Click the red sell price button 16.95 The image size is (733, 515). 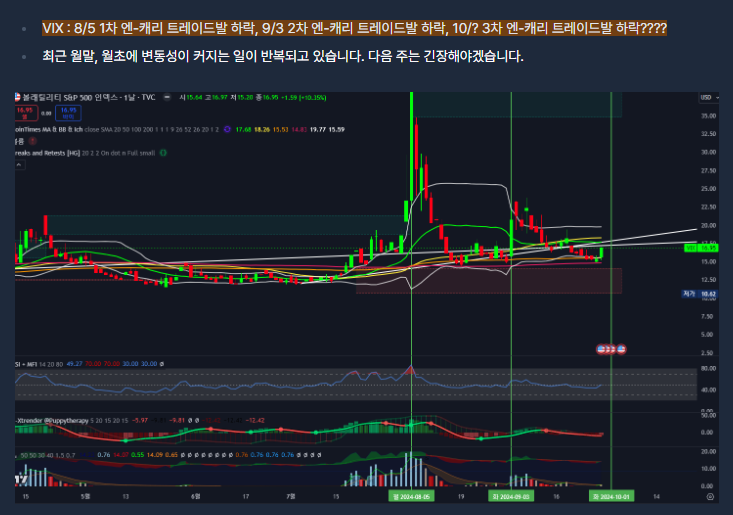(25, 112)
